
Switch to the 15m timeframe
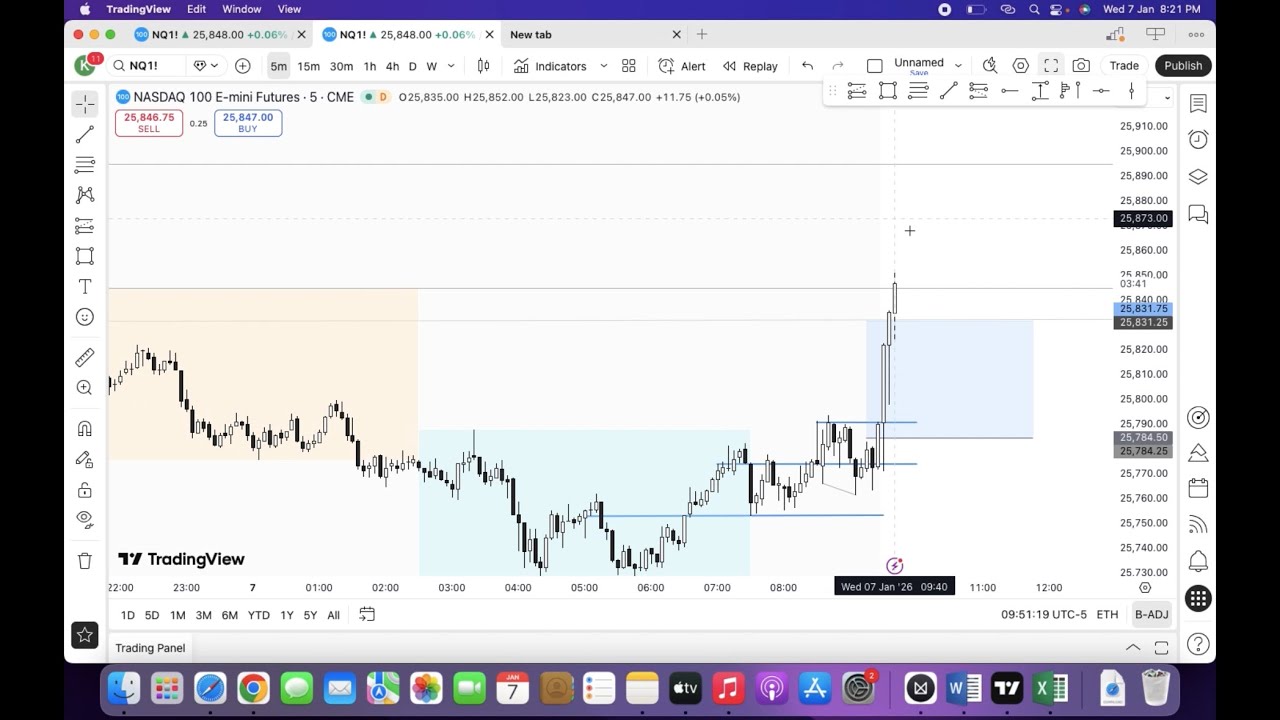point(308,66)
